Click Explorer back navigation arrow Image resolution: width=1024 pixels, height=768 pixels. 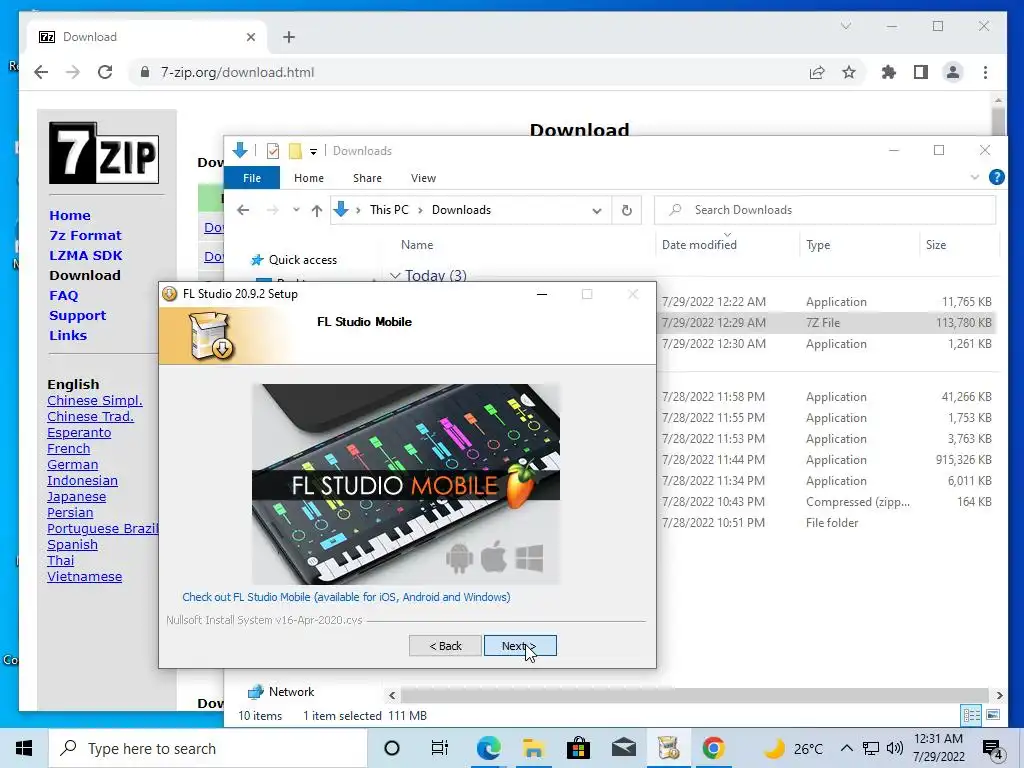click(243, 210)
